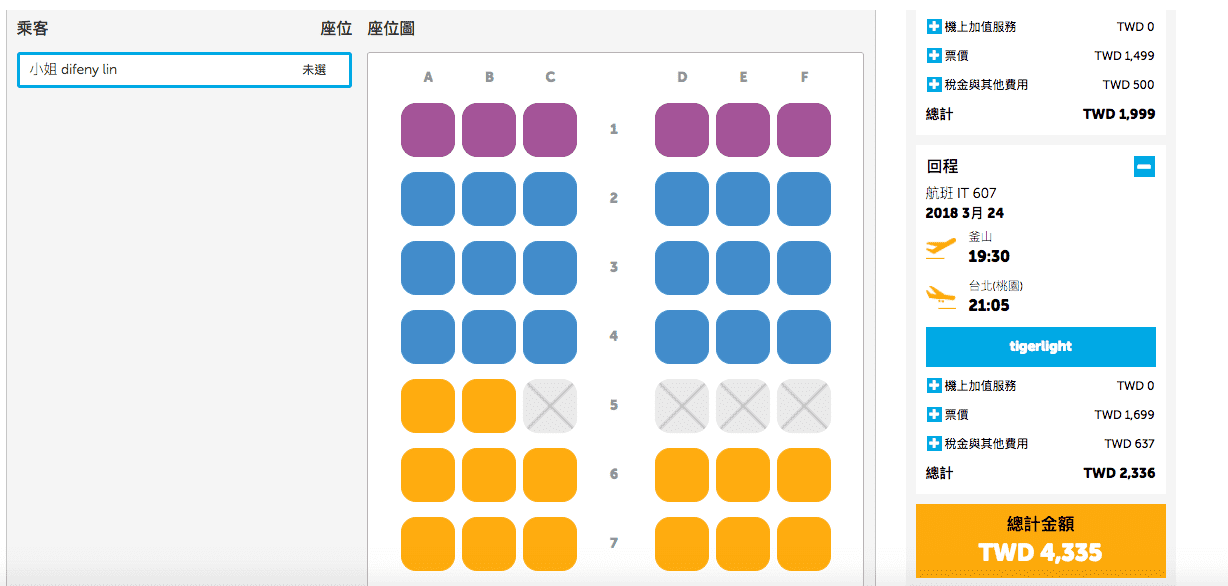Expand return flight 機上加值服務 details
The image size is (1228, 586).
[934, 386]
